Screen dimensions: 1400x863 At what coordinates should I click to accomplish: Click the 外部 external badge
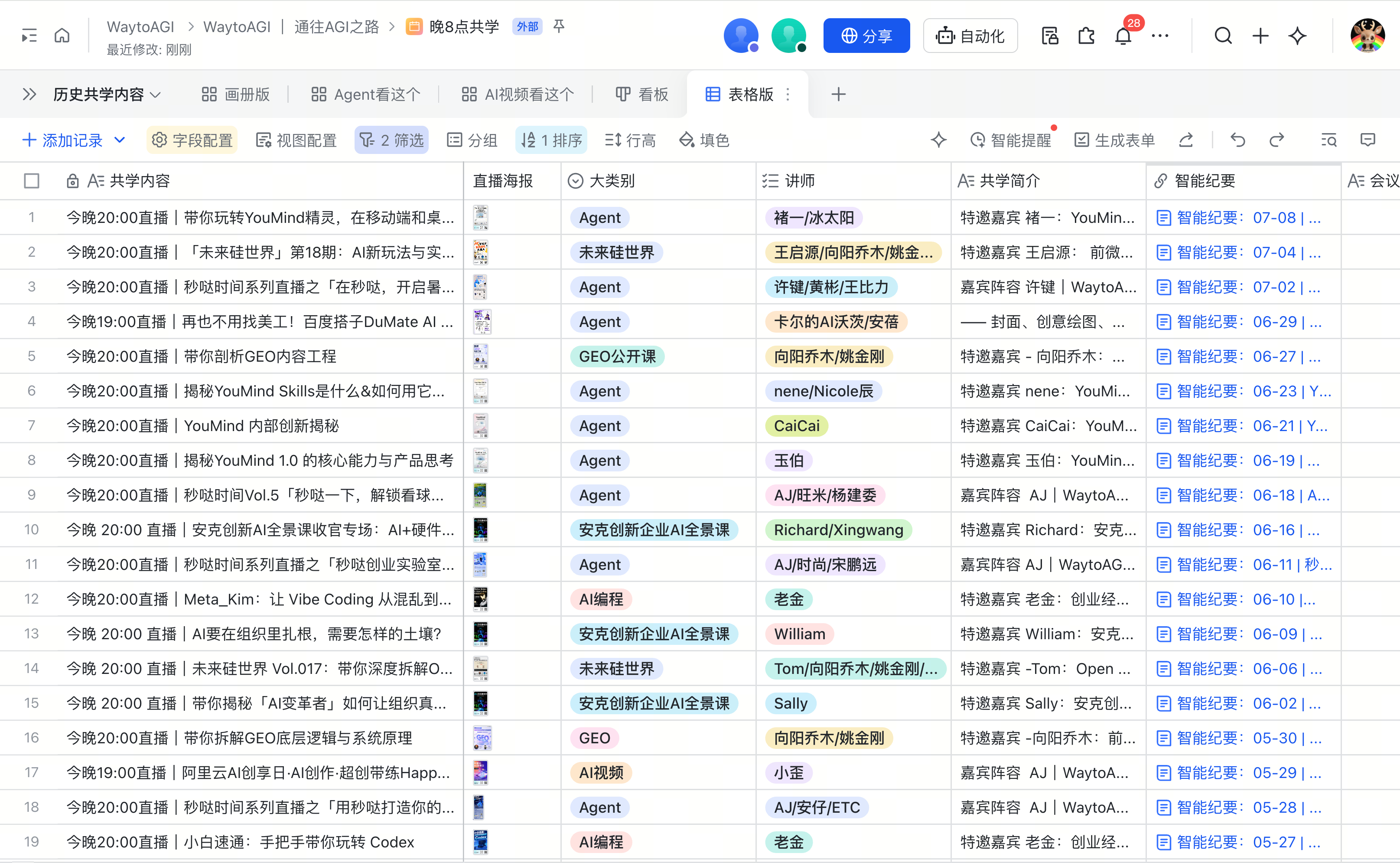click(527, 26)
